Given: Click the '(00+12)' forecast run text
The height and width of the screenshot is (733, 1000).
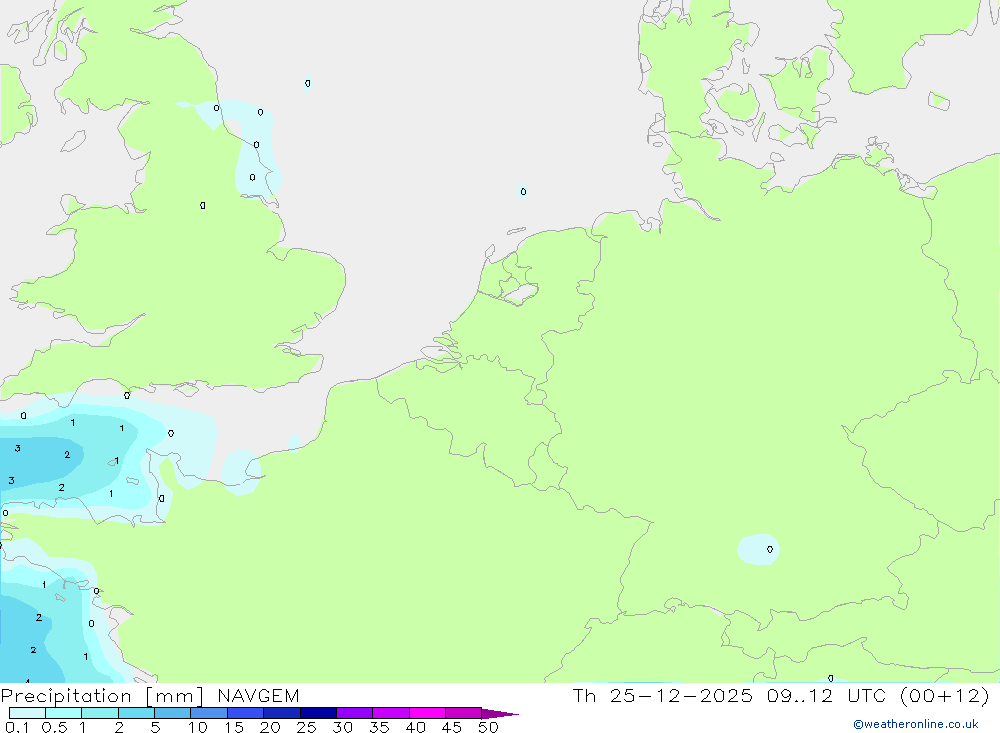Looking at the screenshot, I should click(945, 695).
